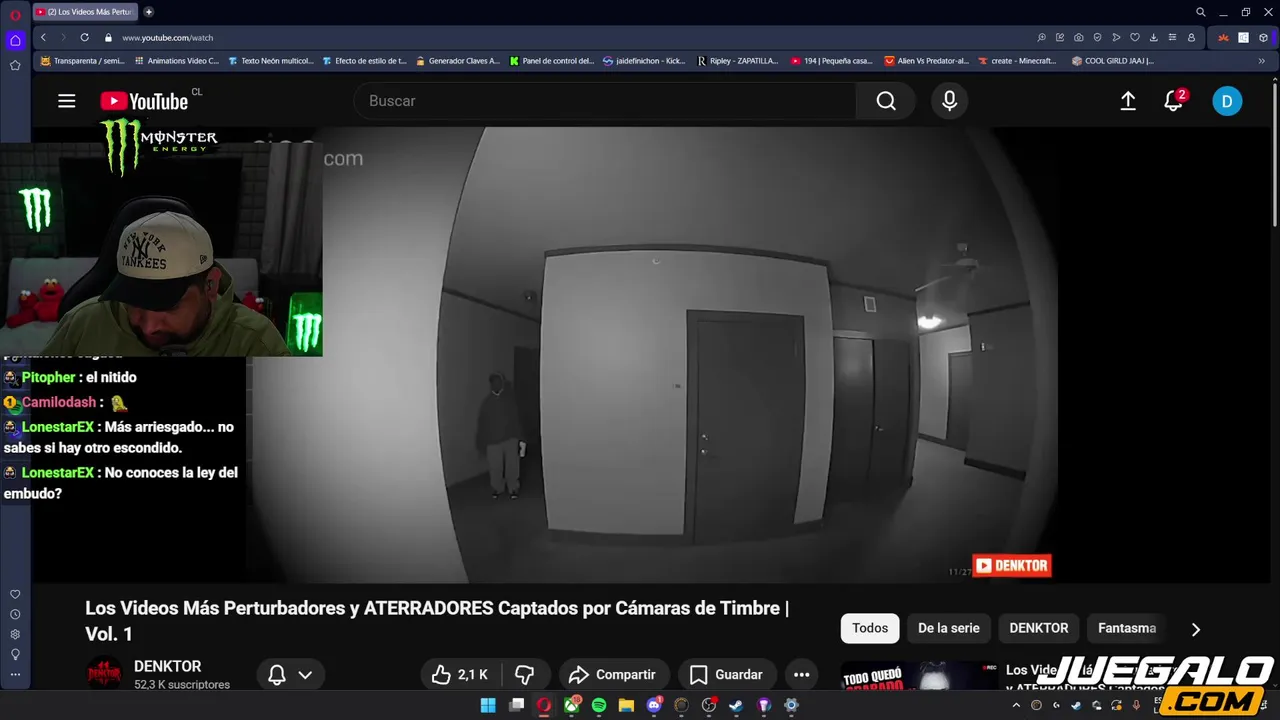Go to the YouTube home logo
This screenshot has height=720, width=1280.
pos(144,101)
